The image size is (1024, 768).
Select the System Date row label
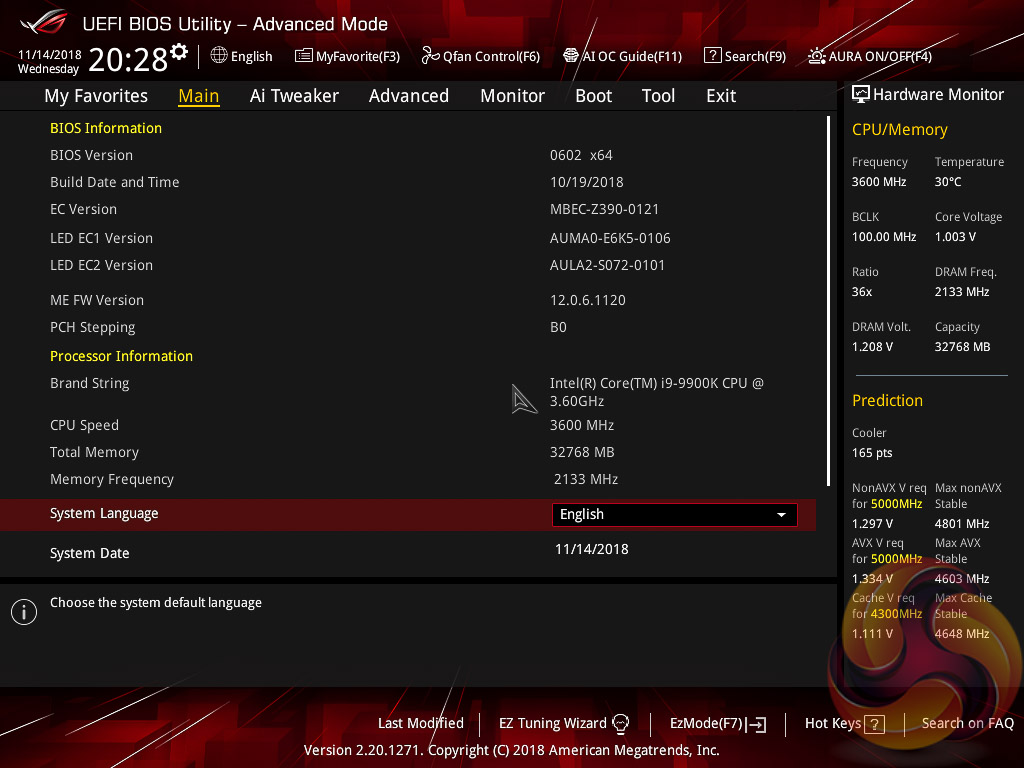pyautogui.click(x=89, y=553)
